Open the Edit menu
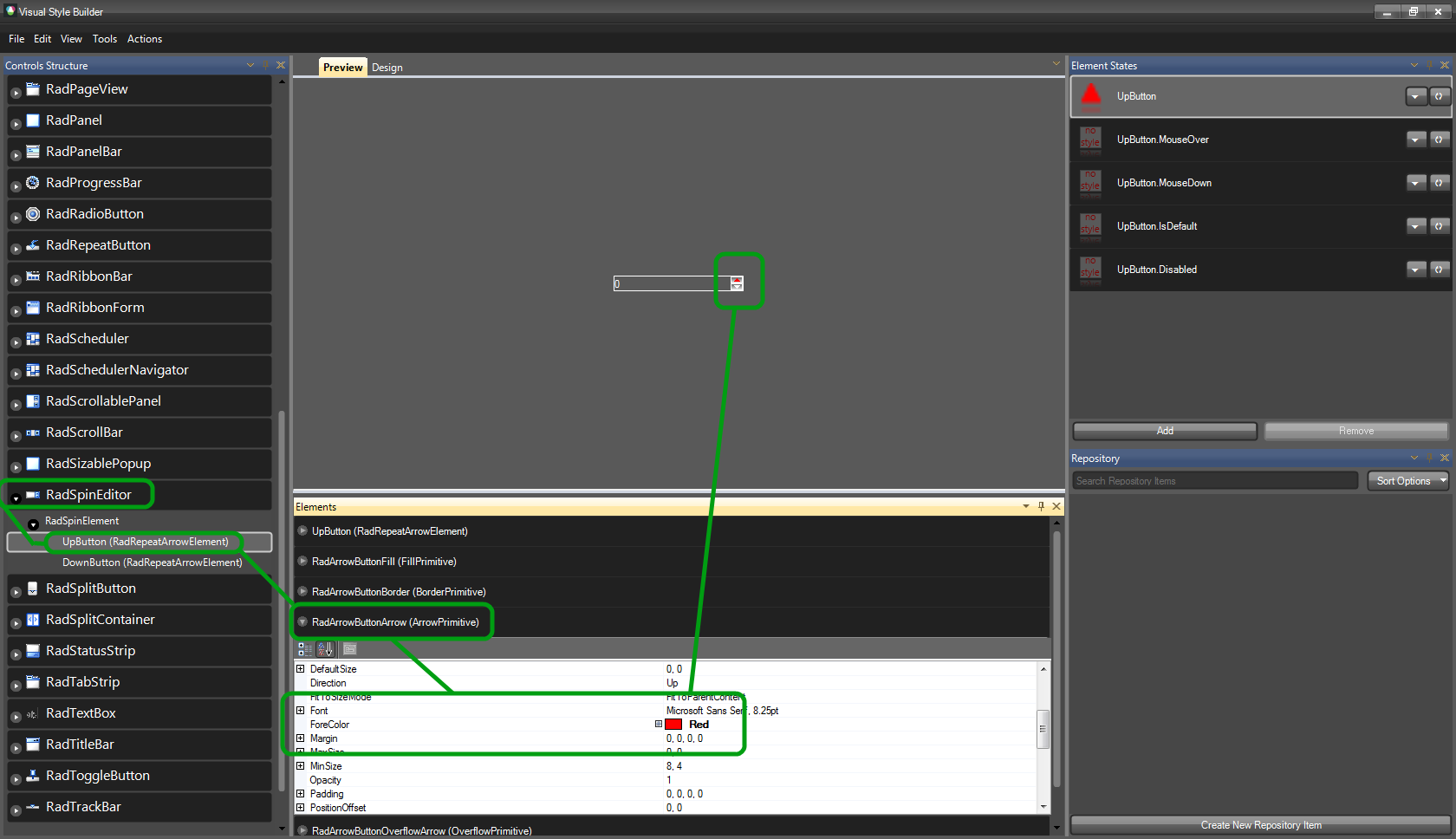1456x839 pixels. [x=42, y=39]
